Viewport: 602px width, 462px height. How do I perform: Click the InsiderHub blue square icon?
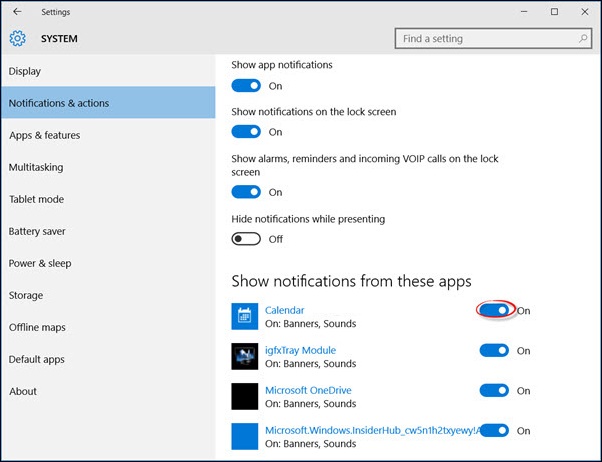click(x=245, y=436)
